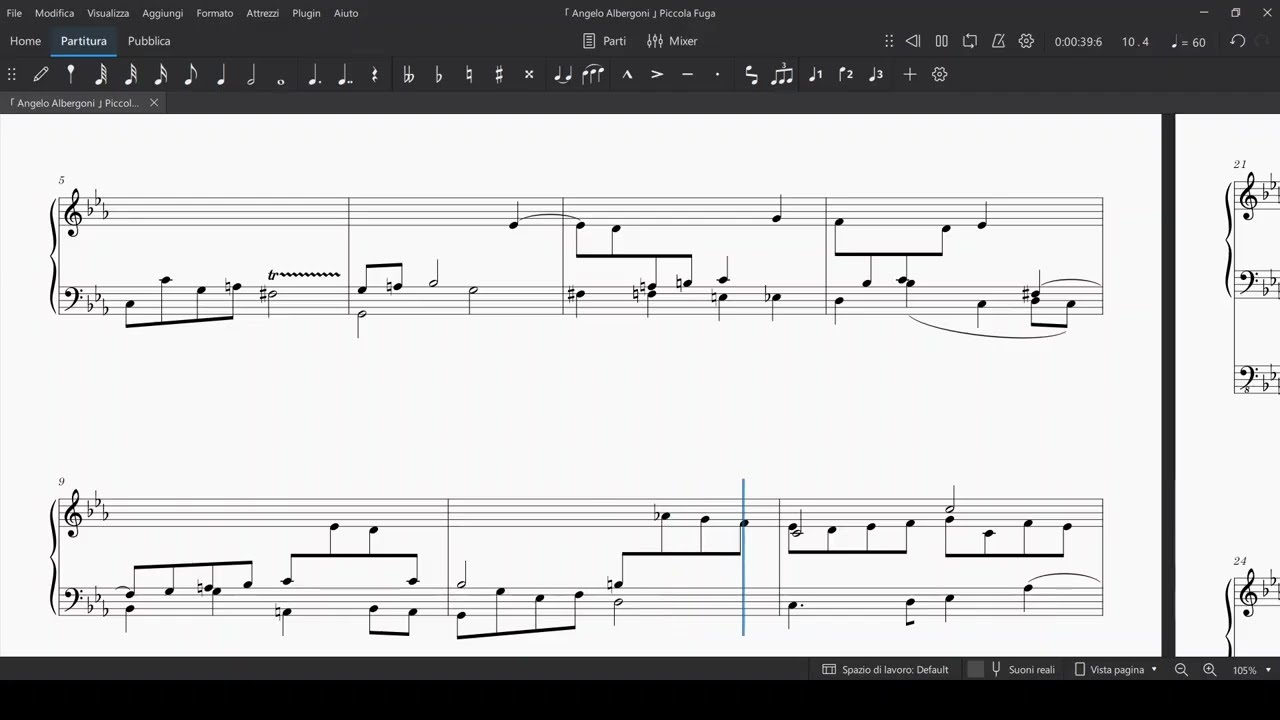This screenshot has width=1280, height=720.
Task: Apply staccato dot articulation
Action: (717, 74)
